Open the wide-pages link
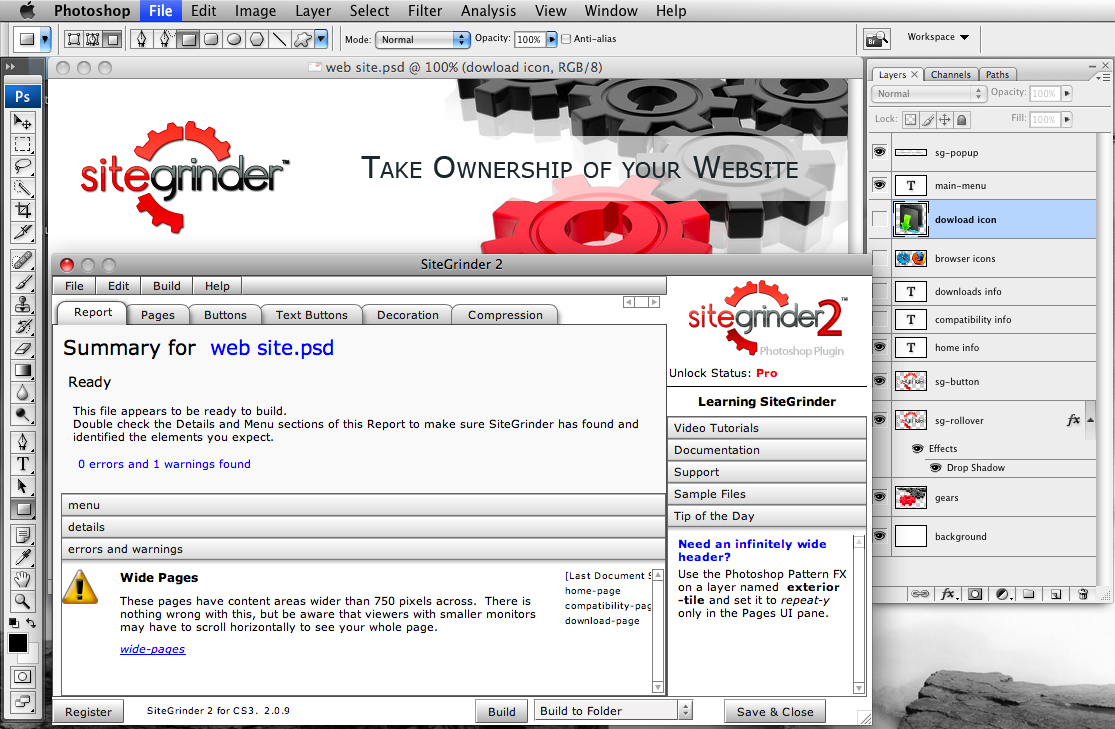This screenshot has width=1115, height=729. (152, 649)
